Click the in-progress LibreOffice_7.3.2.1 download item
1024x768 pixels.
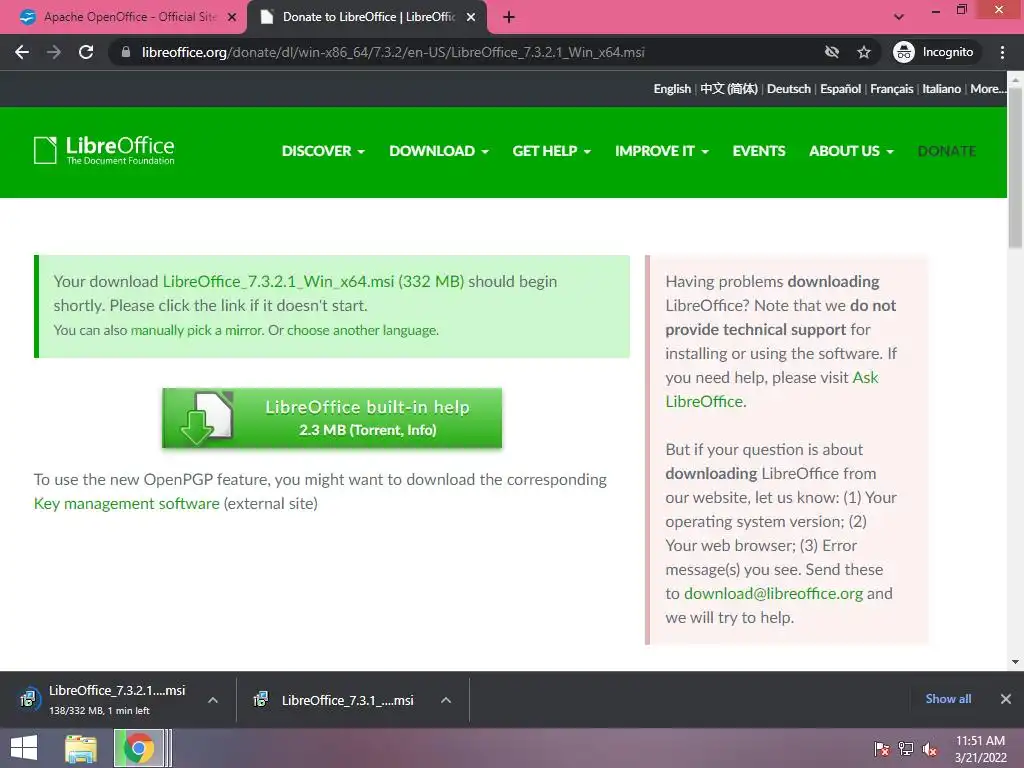pos(118,699)
